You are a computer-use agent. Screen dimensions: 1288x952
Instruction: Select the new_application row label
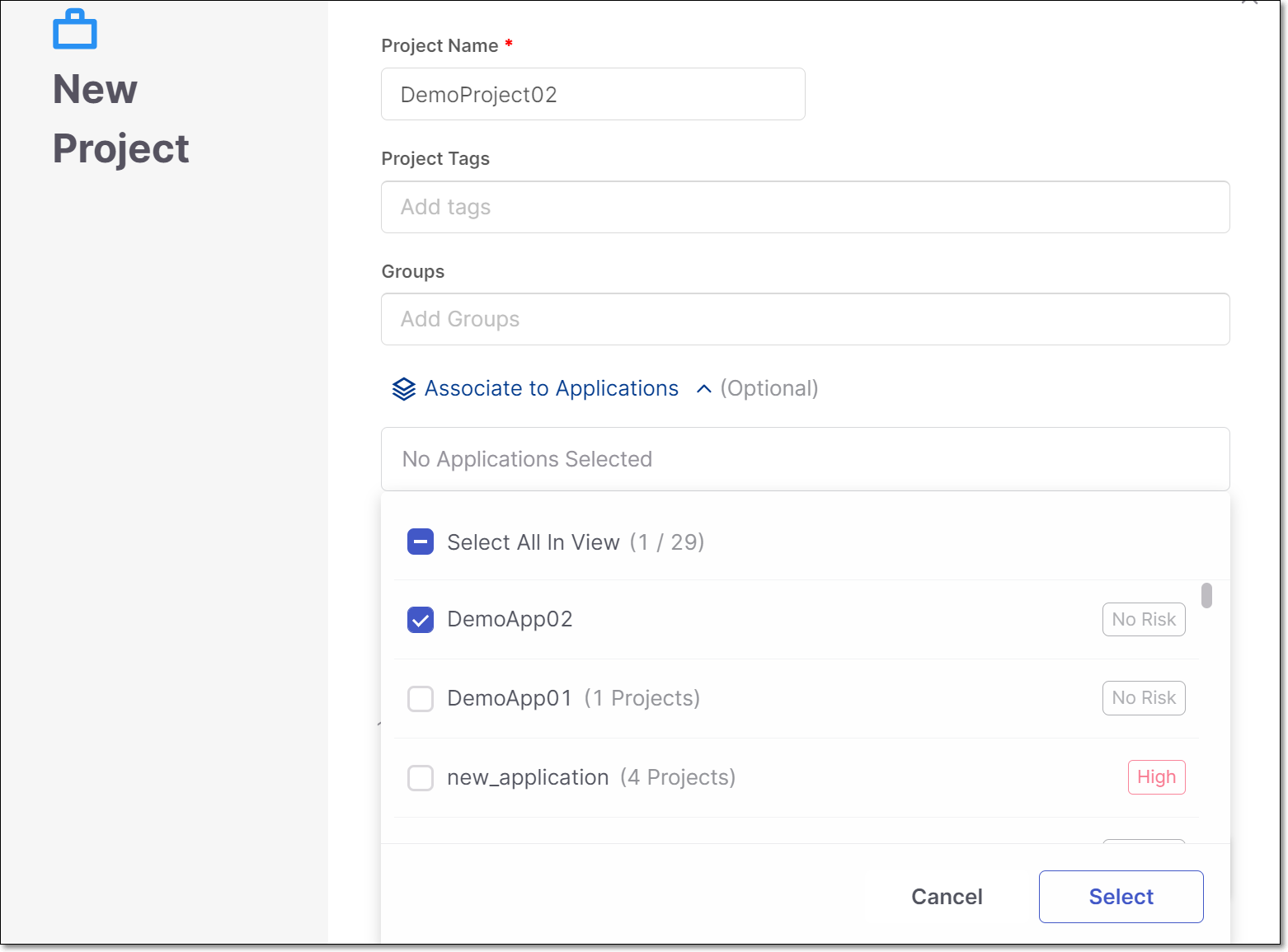click(x=528, y=777)
